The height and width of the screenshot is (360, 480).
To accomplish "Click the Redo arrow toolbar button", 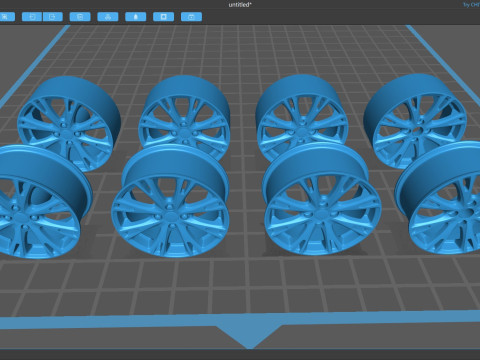I will click(53, 17).
